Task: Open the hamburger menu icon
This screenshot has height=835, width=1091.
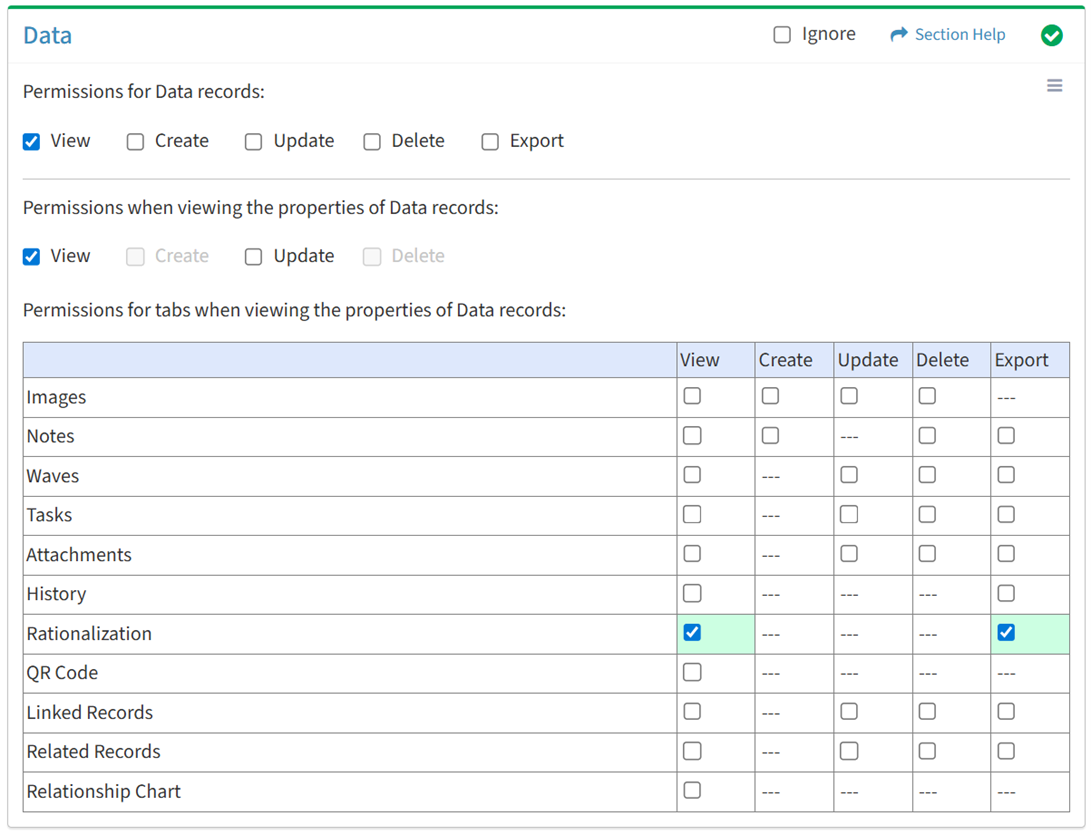Action: [x=1054, y=86]
